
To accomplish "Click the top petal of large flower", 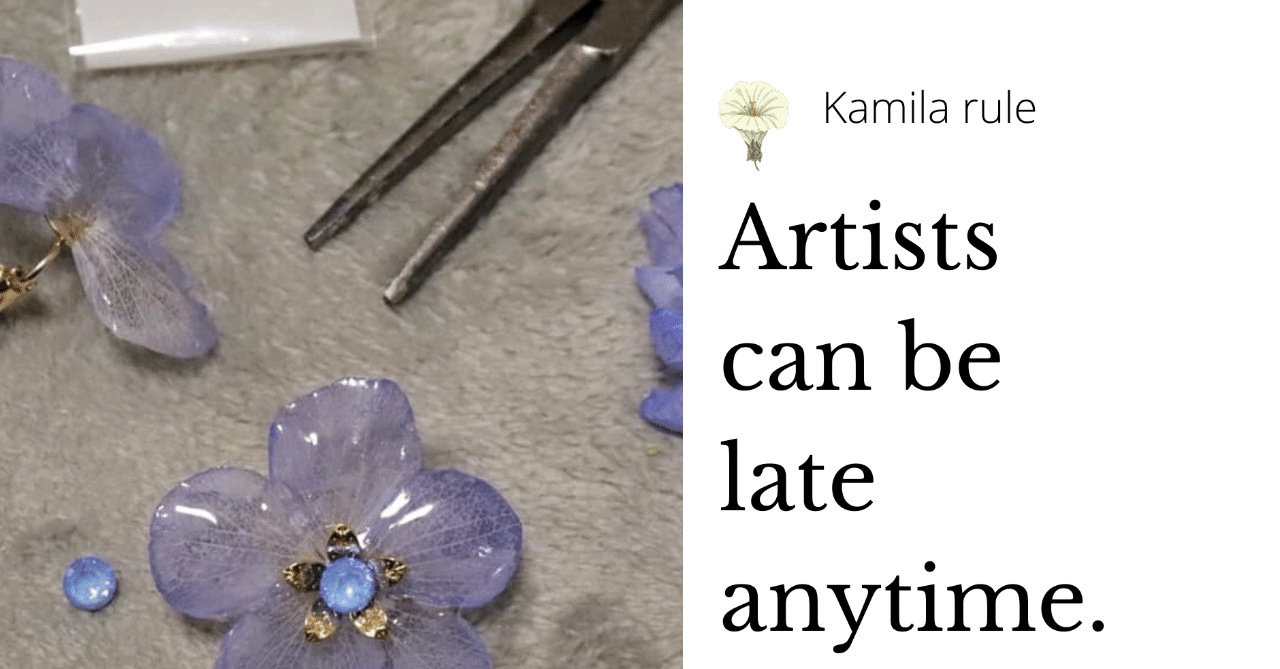I will point(344,448).
